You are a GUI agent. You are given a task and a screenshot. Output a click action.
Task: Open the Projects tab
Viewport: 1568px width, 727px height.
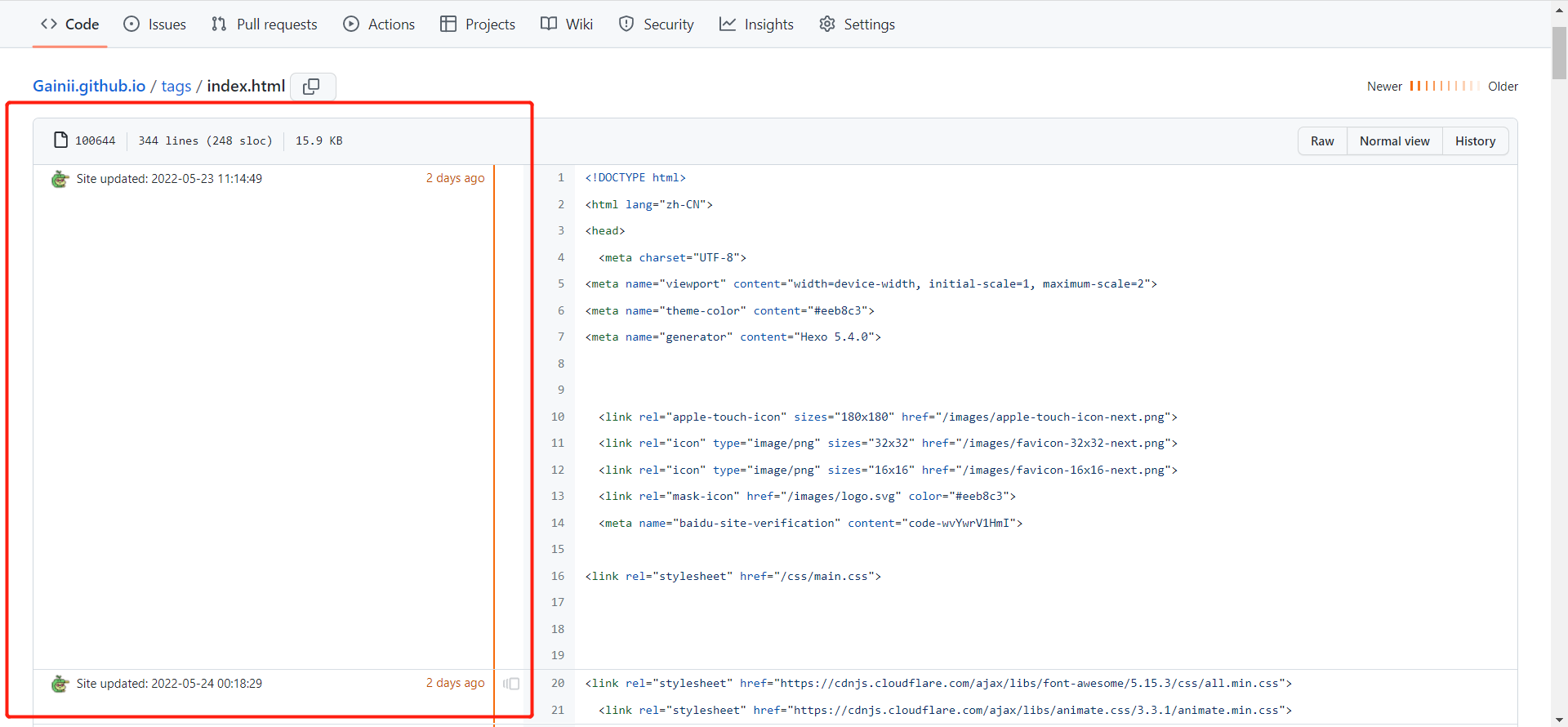point(478,24)
